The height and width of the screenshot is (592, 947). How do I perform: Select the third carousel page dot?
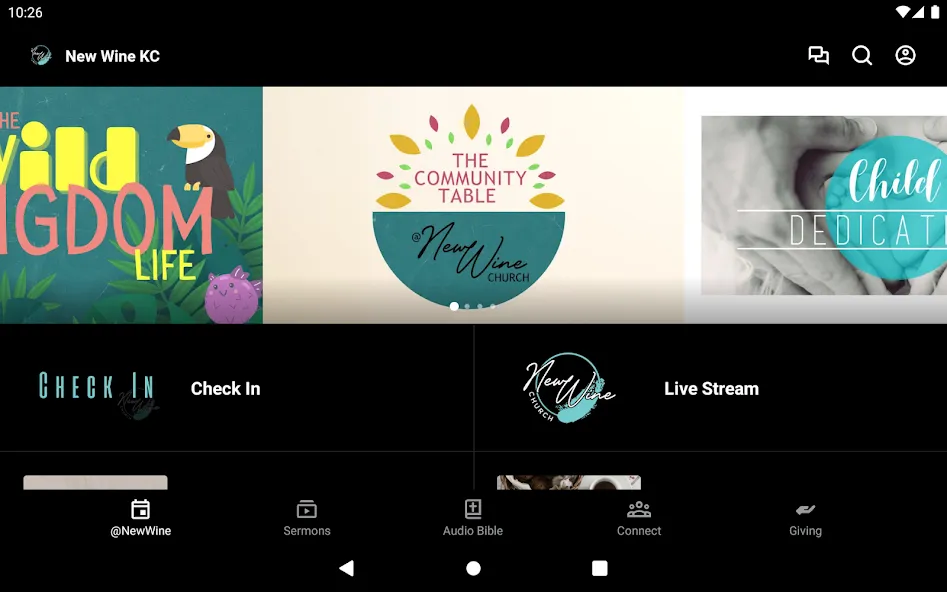pyautogui.click(x=480, y=306)
